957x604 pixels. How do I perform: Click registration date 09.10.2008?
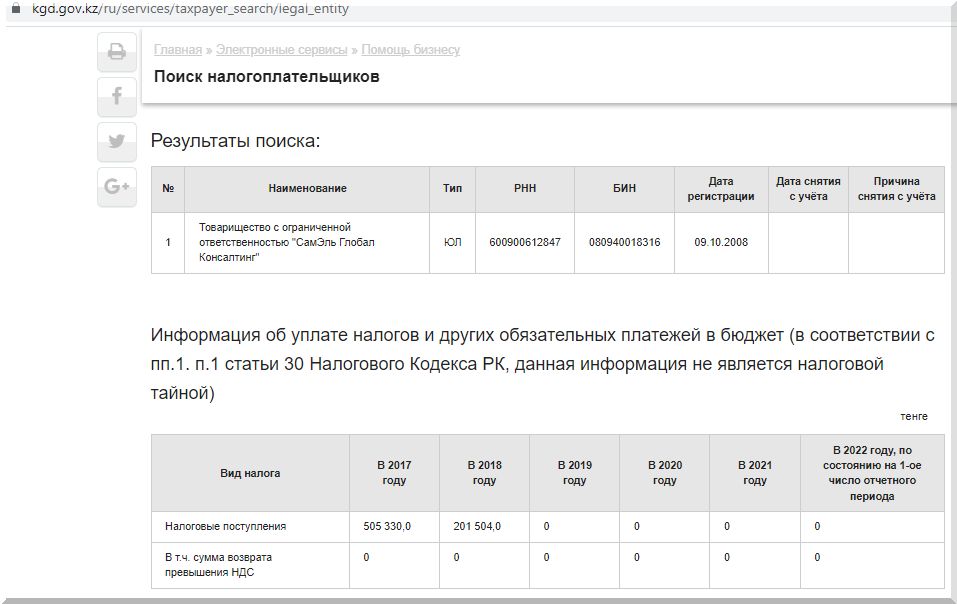(x=721, y=242)
